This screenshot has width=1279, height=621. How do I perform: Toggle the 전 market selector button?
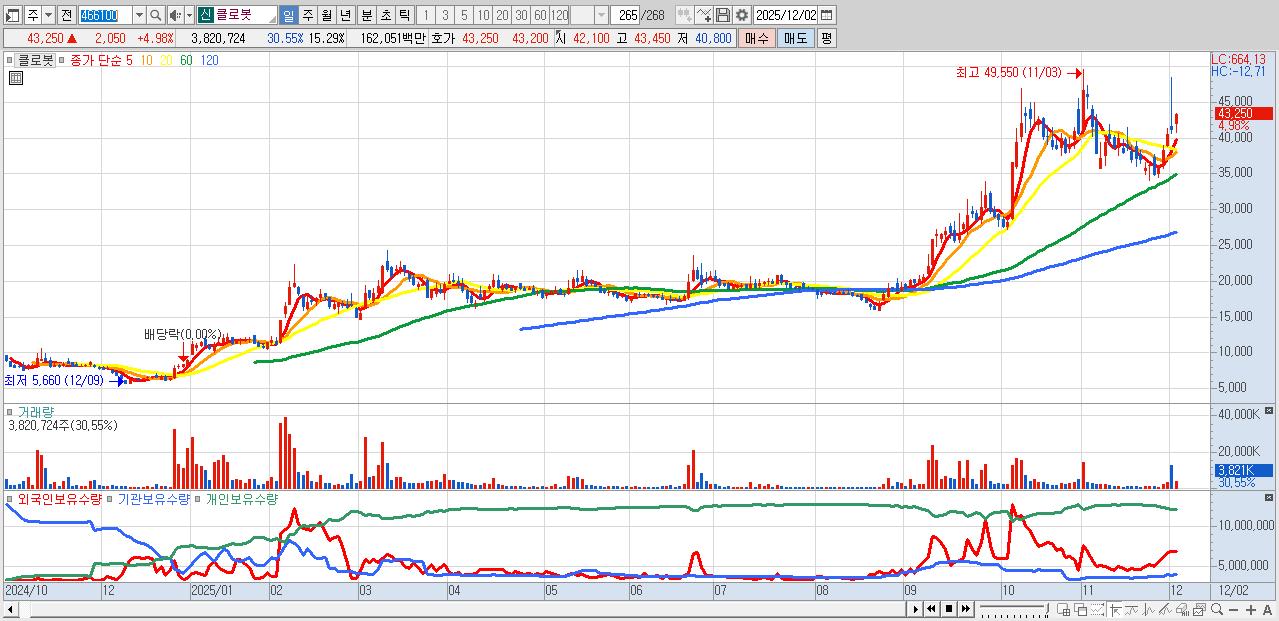coord(65,15)
